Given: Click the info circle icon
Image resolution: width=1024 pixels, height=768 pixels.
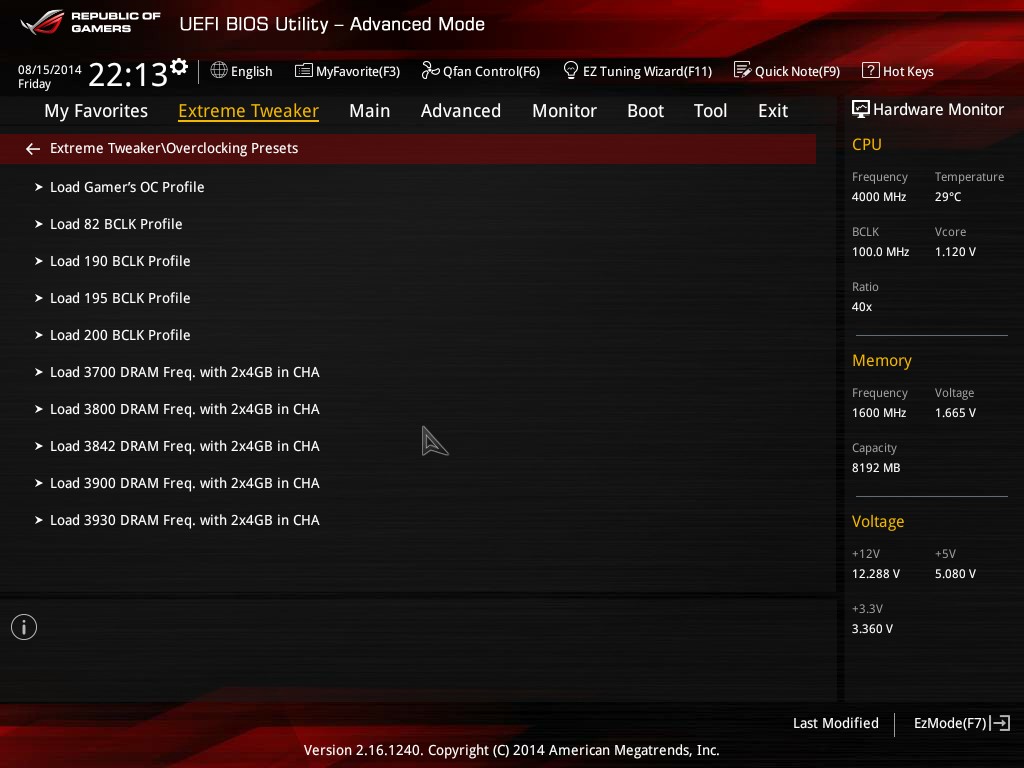Looking at the screenshot, I should coord(24,627).
